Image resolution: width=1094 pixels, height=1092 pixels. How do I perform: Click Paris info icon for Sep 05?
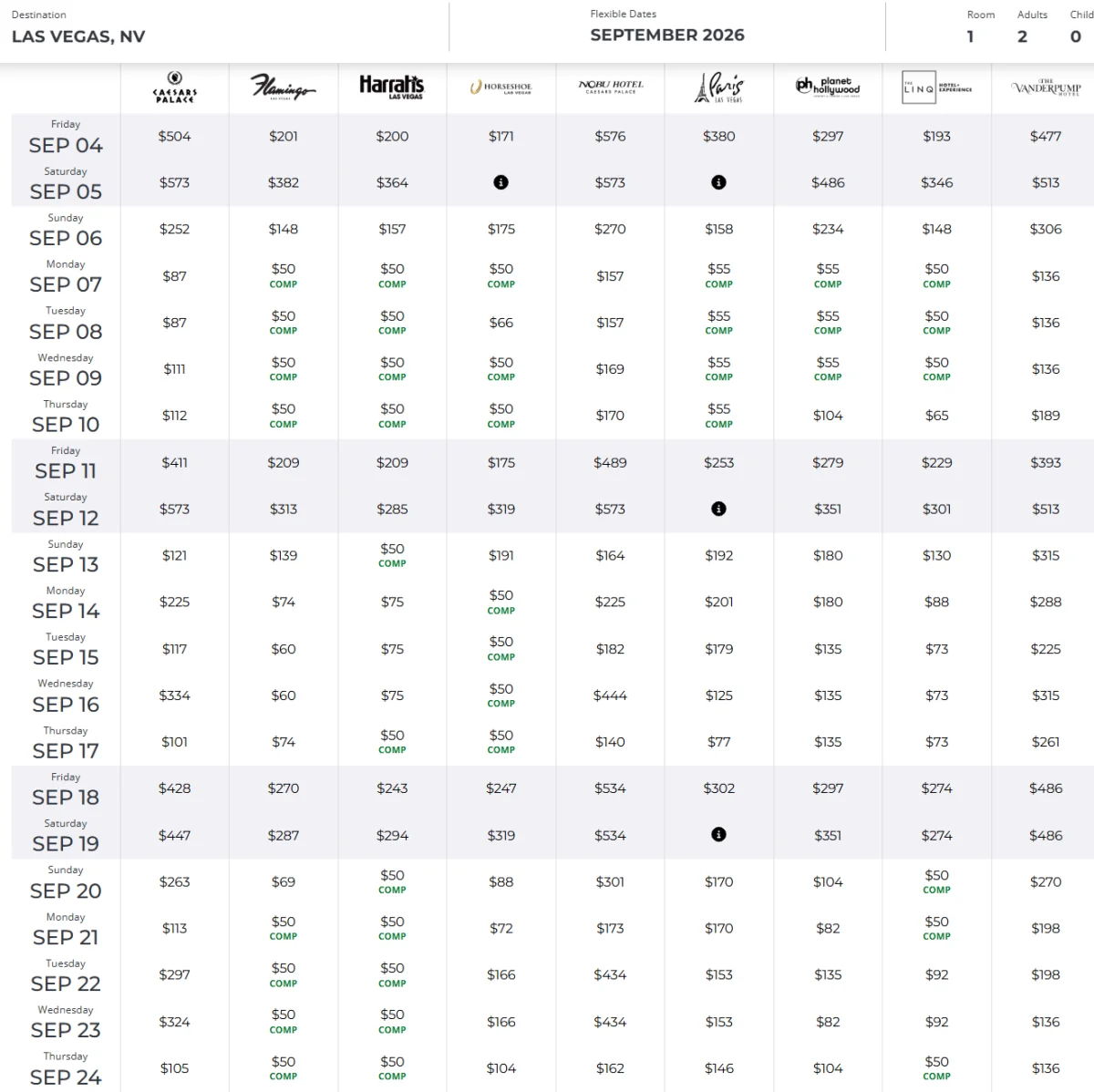pyautogui.click(x=718, y=182)
